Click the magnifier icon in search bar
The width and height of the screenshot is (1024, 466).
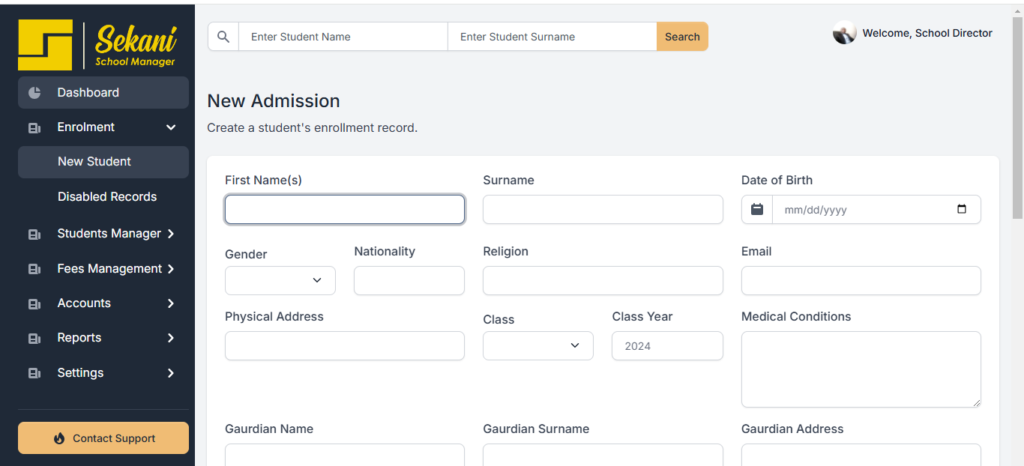tap(223, 37)
